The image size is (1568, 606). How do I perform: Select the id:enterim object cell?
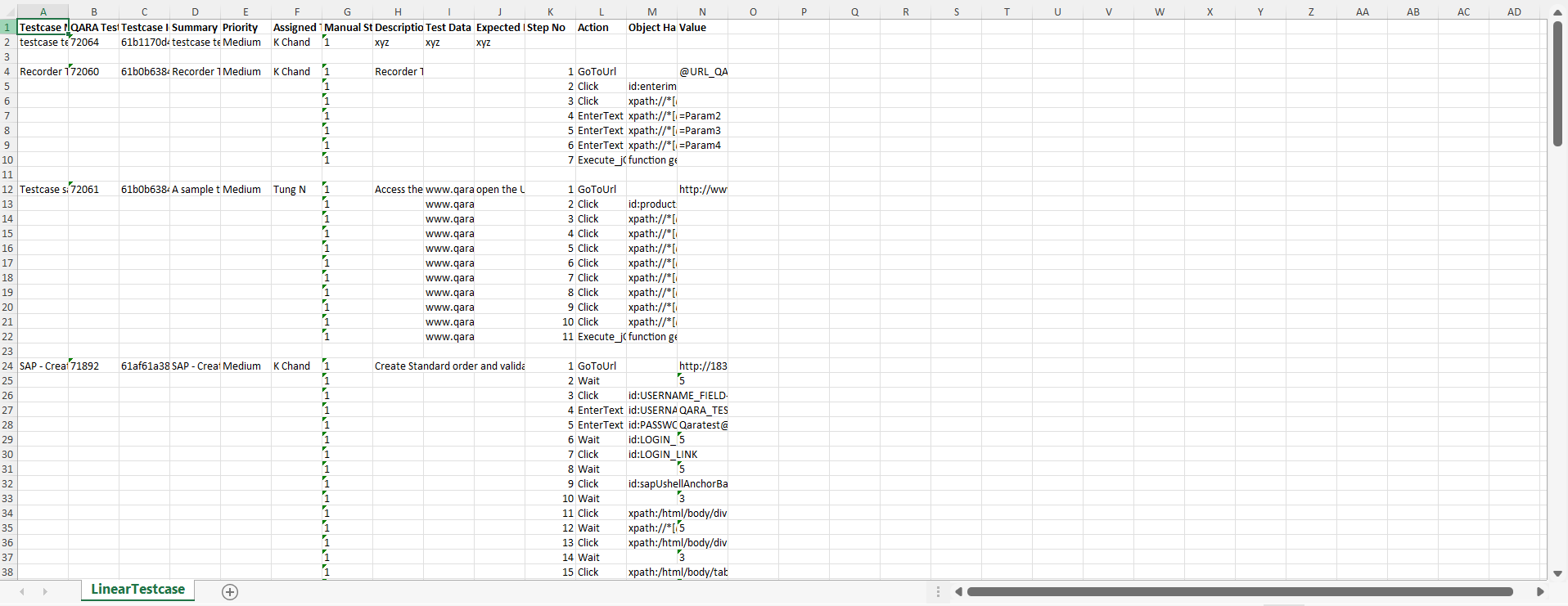(651, 86)
